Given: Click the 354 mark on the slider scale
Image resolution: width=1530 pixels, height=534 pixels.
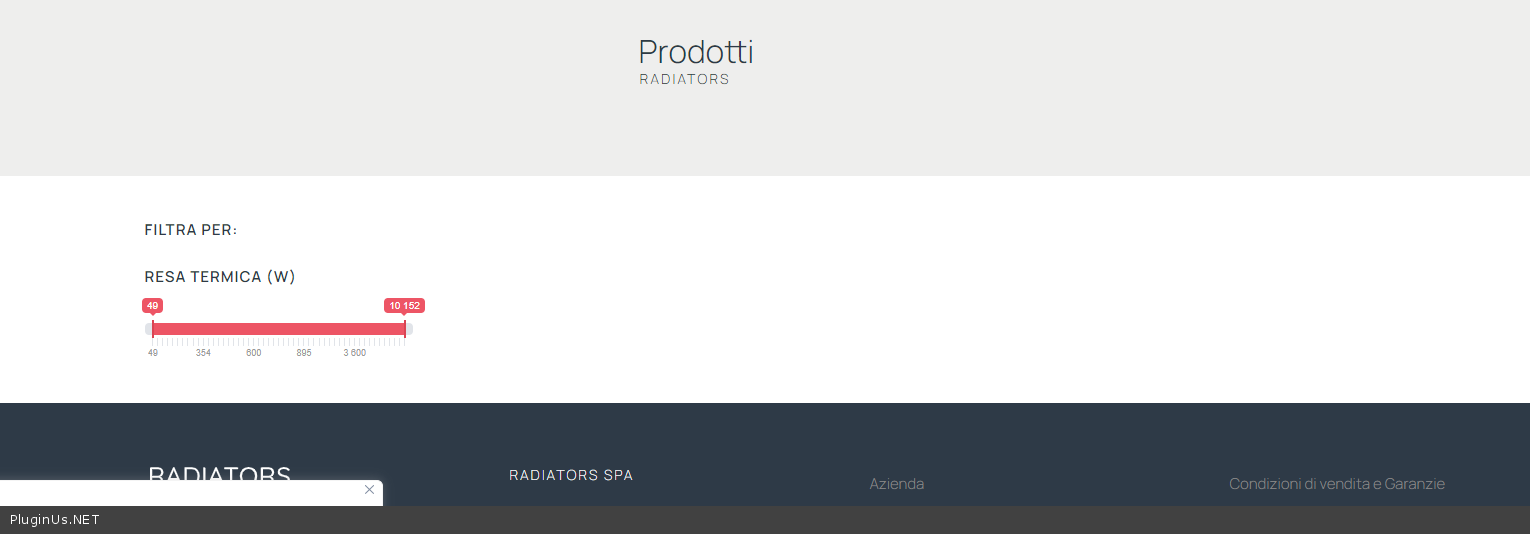Looking at the screenshot, I should 203,353.
